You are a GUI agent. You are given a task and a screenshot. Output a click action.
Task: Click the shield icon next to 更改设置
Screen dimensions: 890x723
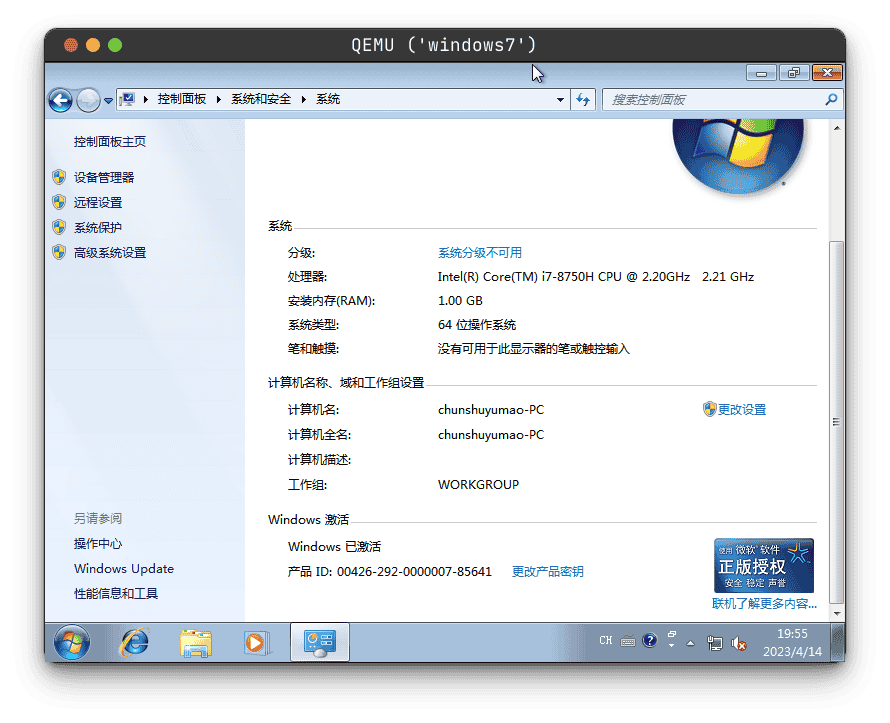(x=710, y=409)
